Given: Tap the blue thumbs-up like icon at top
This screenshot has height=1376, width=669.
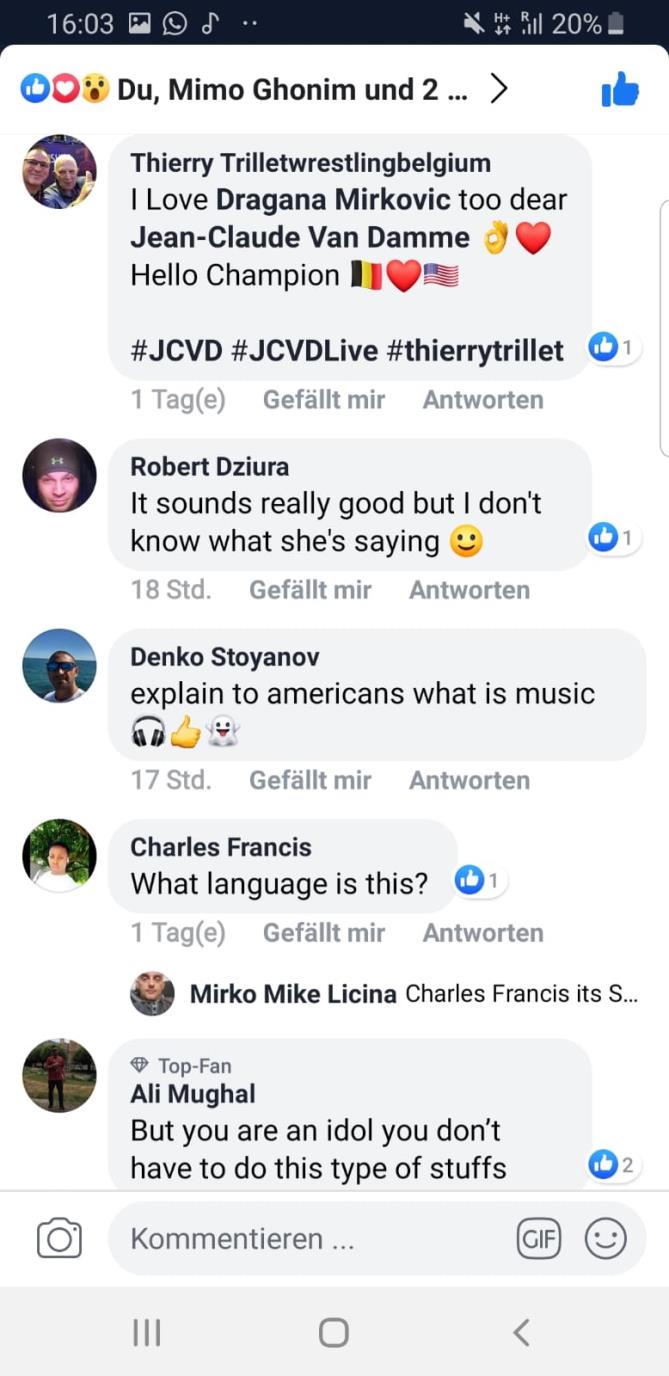Looking at the screenshot, I should pos(620,90).
